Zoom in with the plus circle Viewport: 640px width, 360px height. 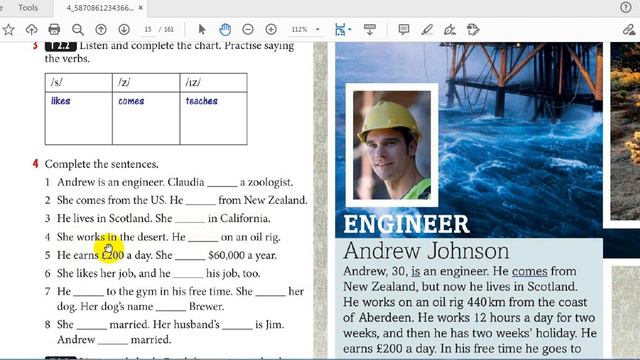[271, 29]
